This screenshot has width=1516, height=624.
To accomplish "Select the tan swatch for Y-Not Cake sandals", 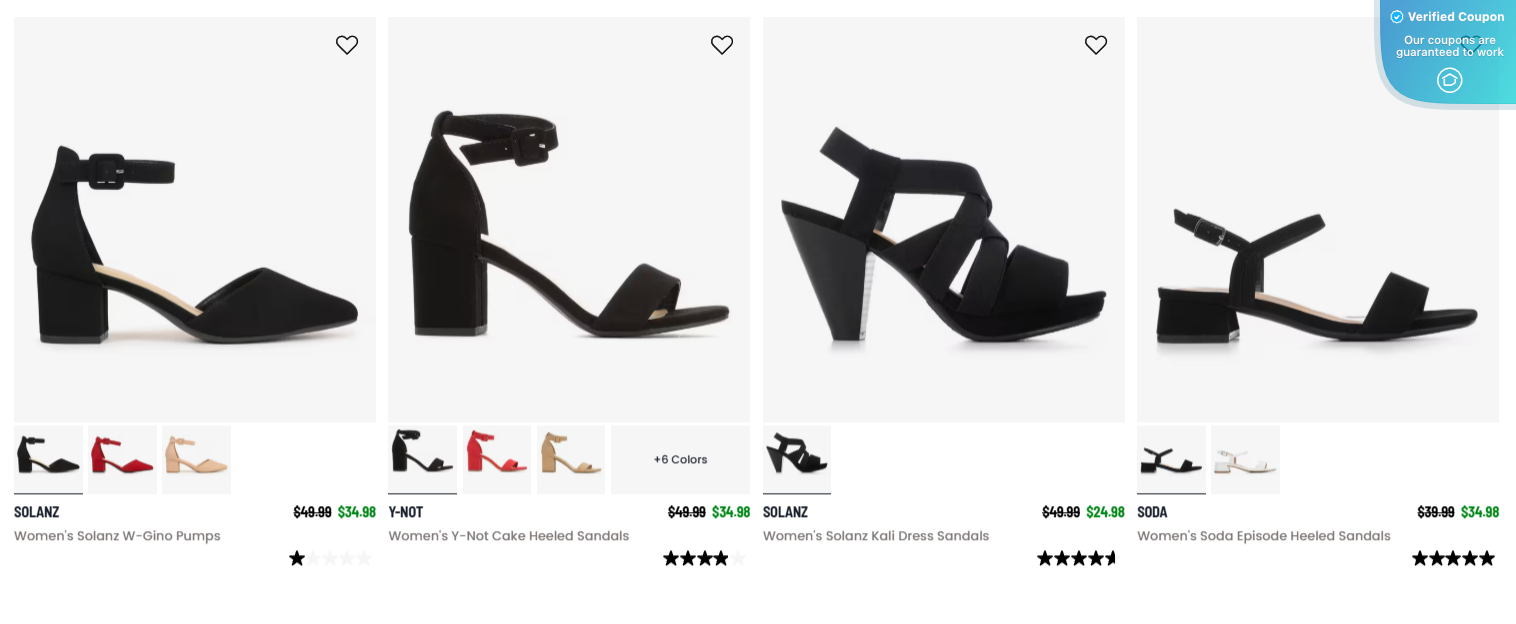I will pyautogui.click(x=571, y=459).
